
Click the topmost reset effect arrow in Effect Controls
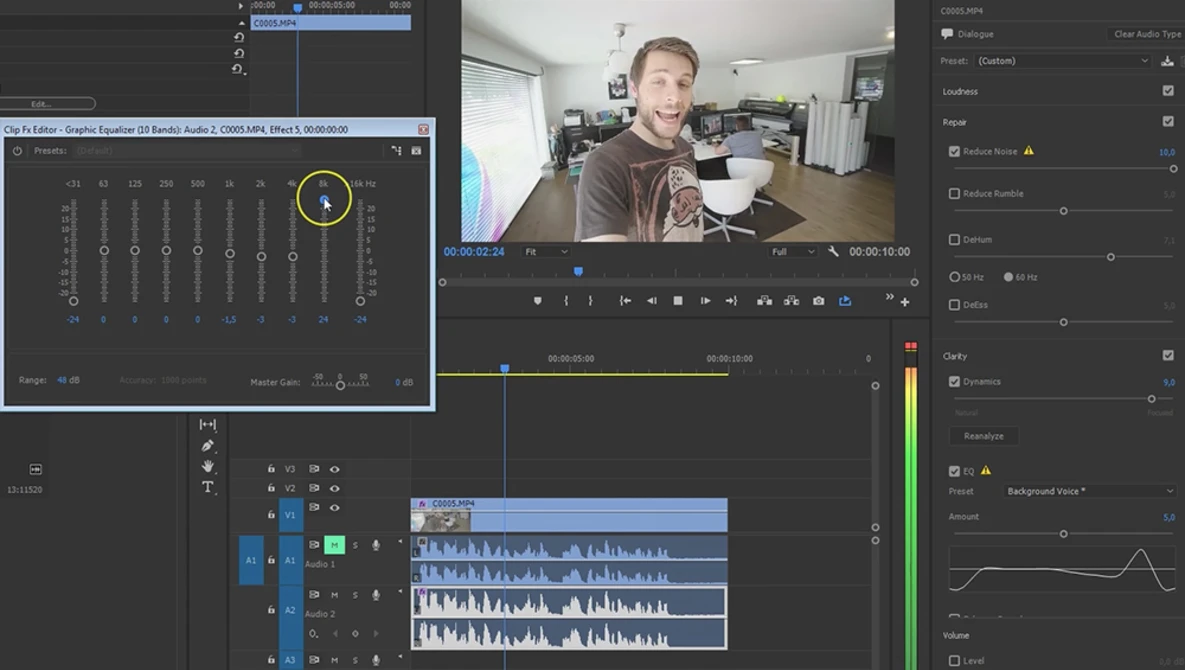pos(239,37)
